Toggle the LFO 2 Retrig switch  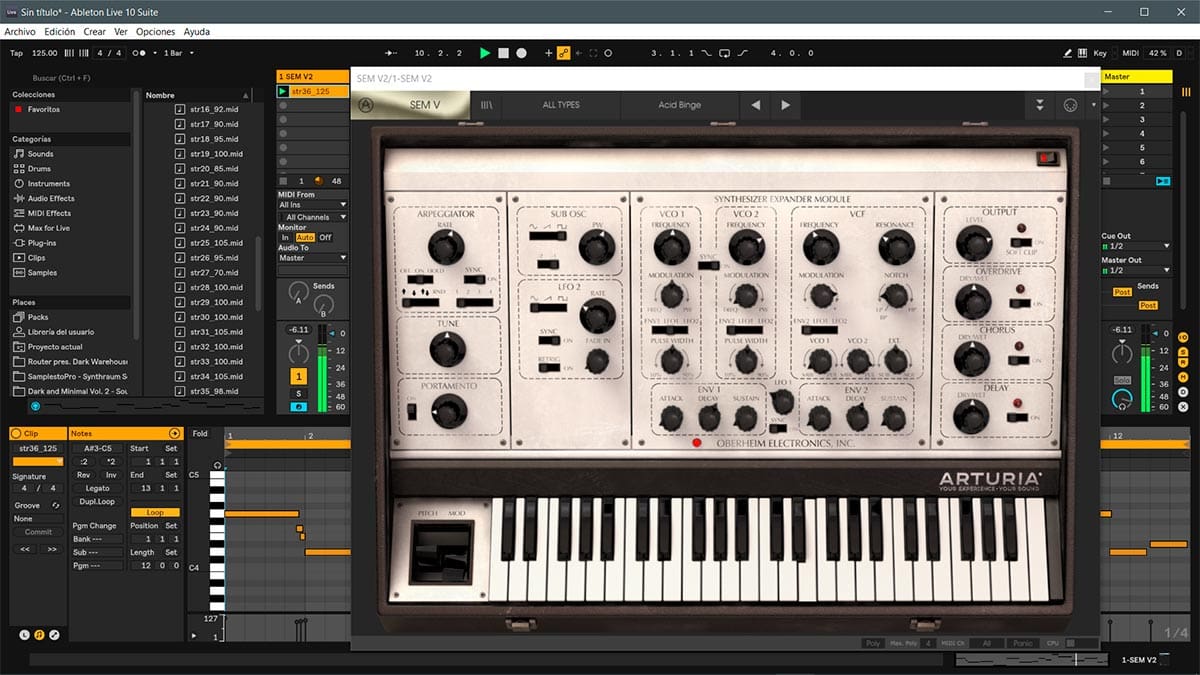pyautogui.click(x=548, y=367)
